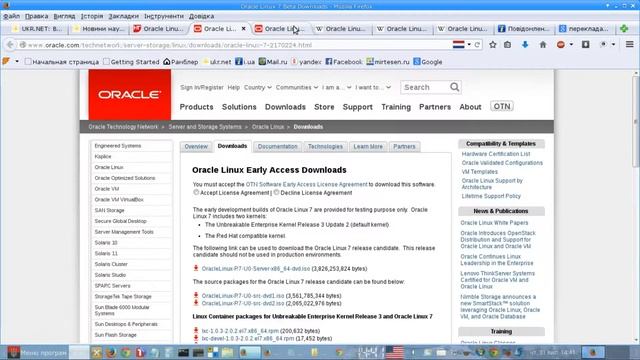Open the Довідка menu
Image resolution: width=640 pixels, height=360 pixels.
coord(201,16)
